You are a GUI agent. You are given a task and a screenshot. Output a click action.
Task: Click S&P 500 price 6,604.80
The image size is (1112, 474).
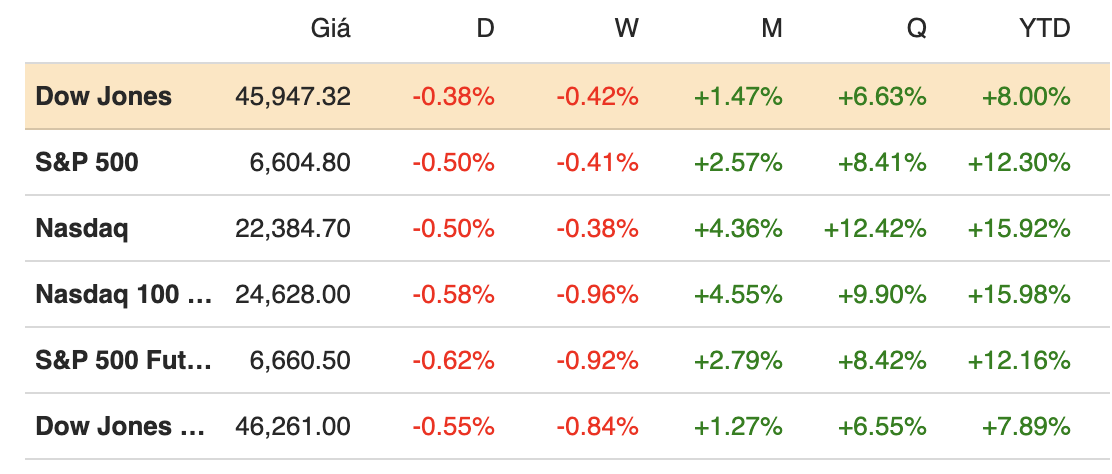(301, 162)
